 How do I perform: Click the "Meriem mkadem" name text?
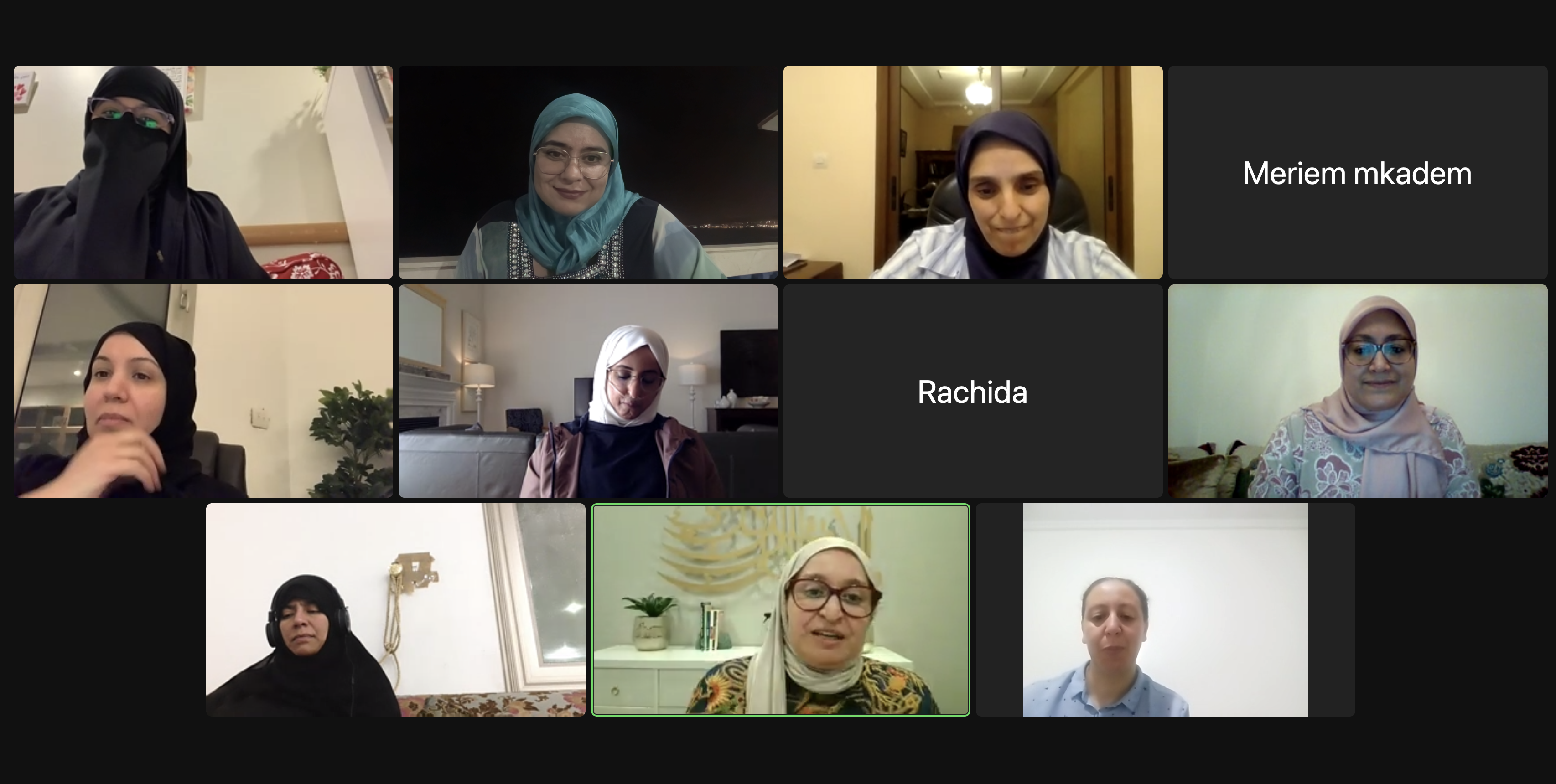pos(1357,174)
